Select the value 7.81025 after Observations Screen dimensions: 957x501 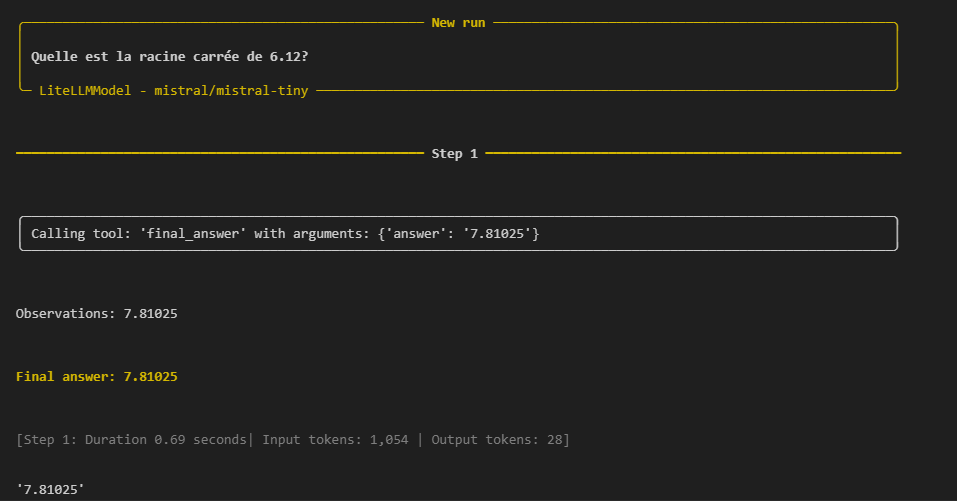coord(150,313)
